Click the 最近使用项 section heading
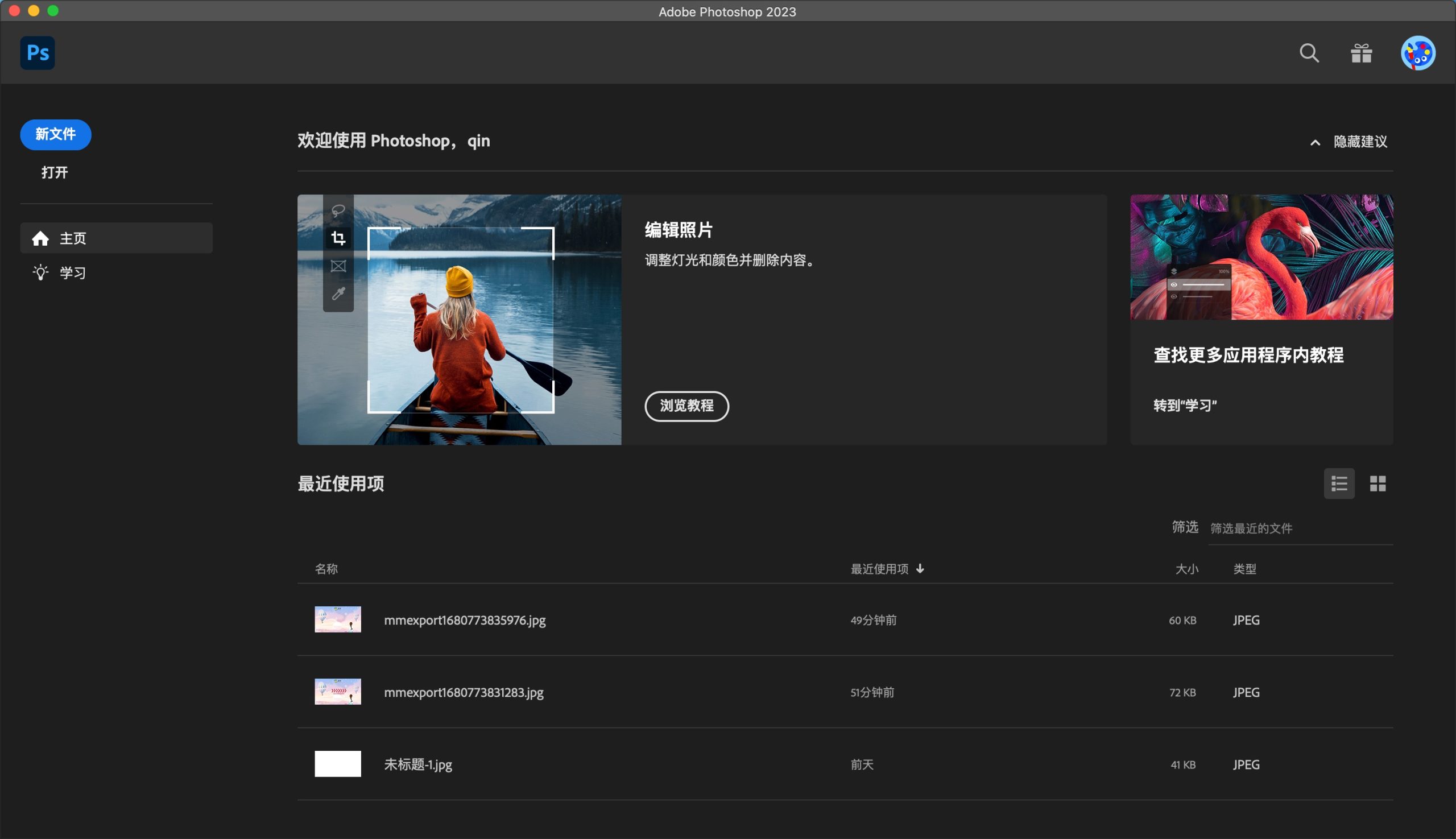The image size is (1456, 839). point(341,483)
